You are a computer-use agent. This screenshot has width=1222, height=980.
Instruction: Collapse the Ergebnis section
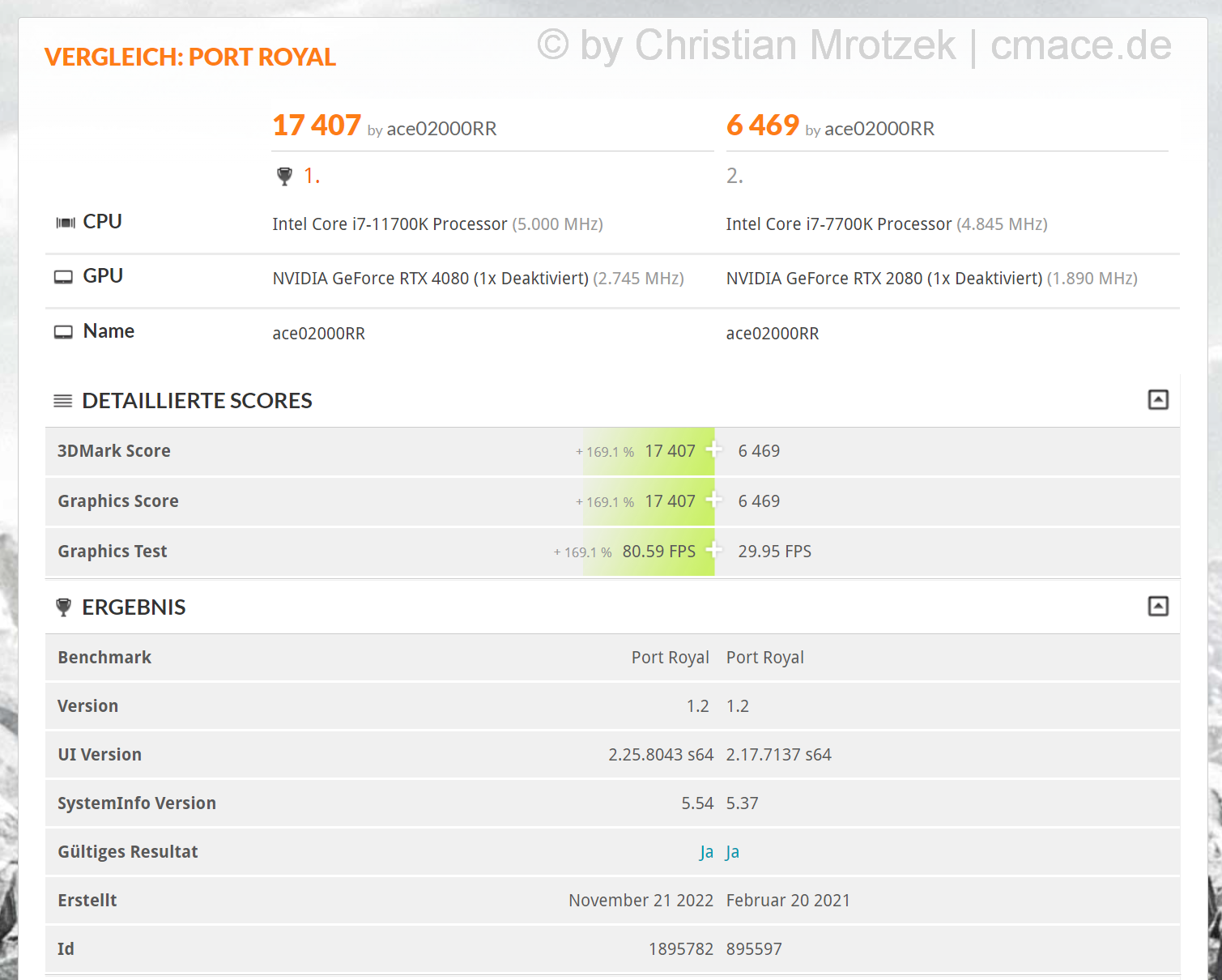(x=1158, y=606)
